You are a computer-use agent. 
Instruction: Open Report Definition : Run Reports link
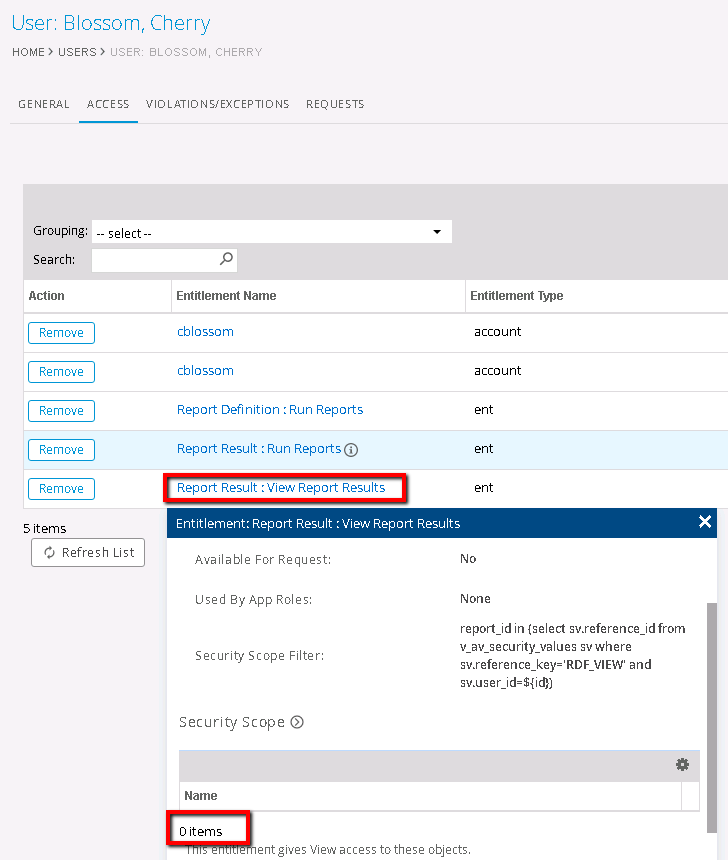(269, 410)
